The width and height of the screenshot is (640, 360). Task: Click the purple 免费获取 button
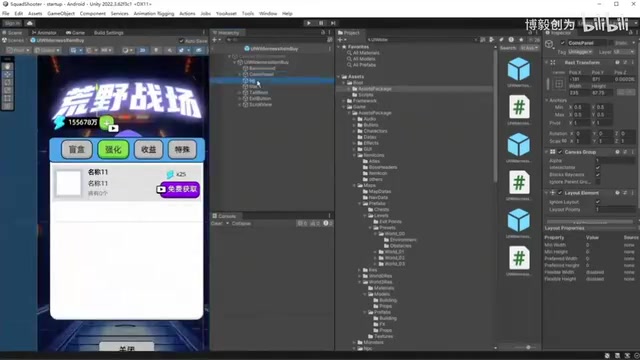click(179, 189)
